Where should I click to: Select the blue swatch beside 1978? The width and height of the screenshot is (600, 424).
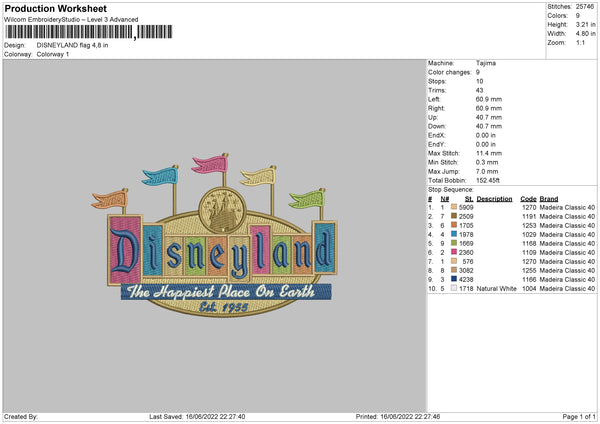(454, 234)
